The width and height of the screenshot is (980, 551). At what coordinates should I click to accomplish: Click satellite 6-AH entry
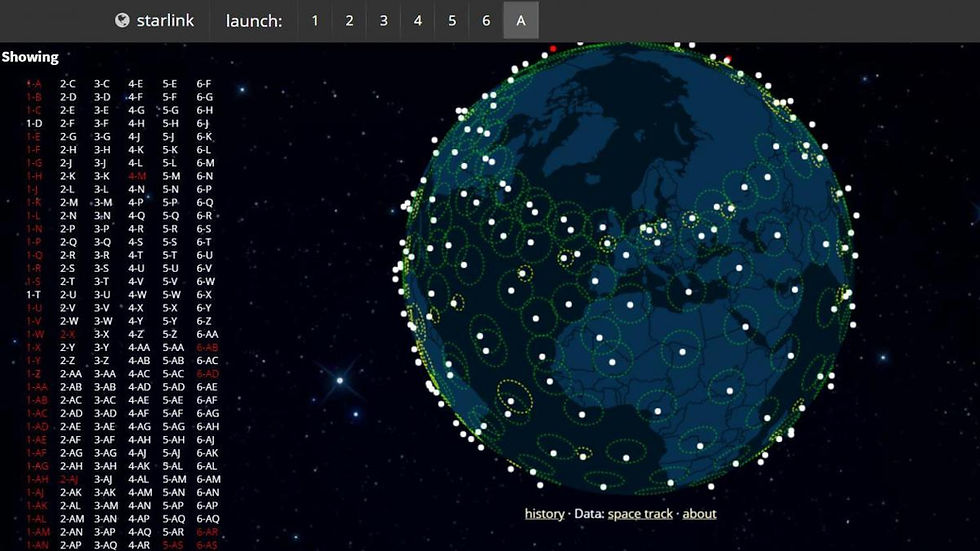(208, 427)
